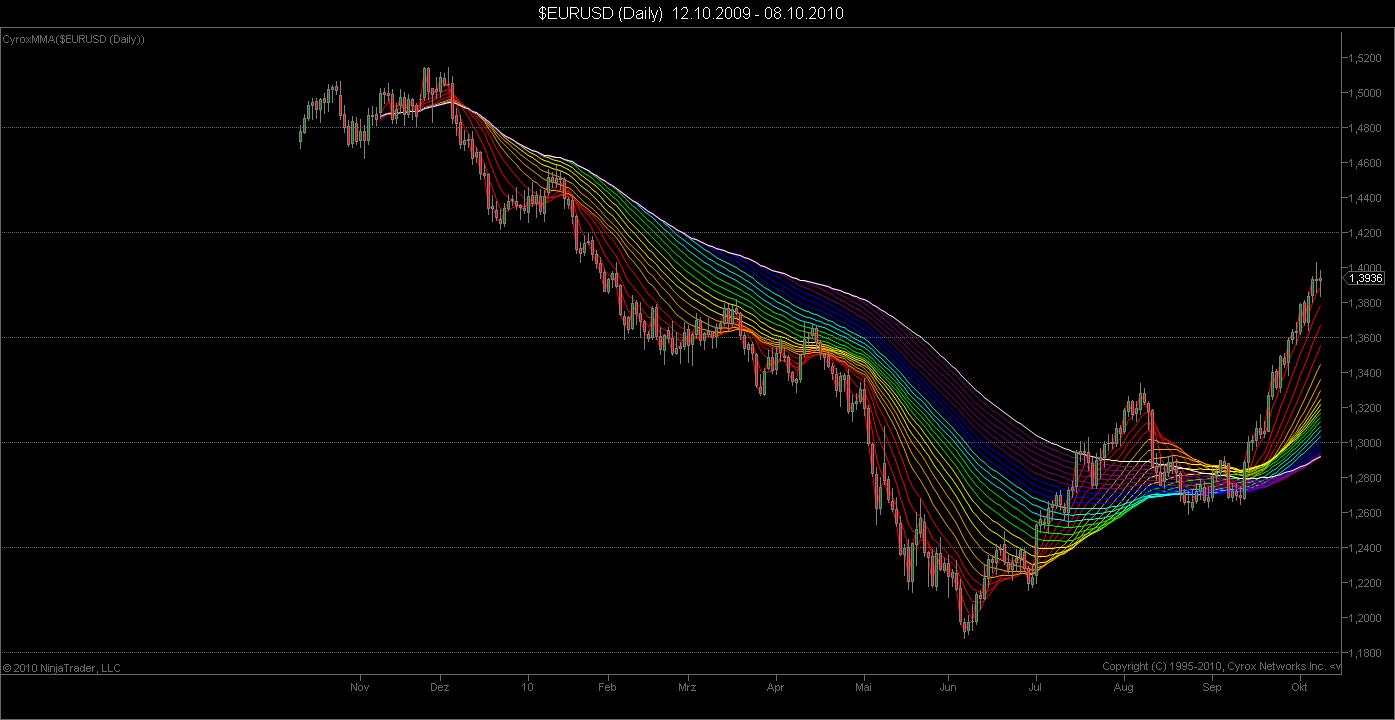The image size is (1395, 720).
Task: Click the current price marker 1,3936
Action: [1366, 279]
